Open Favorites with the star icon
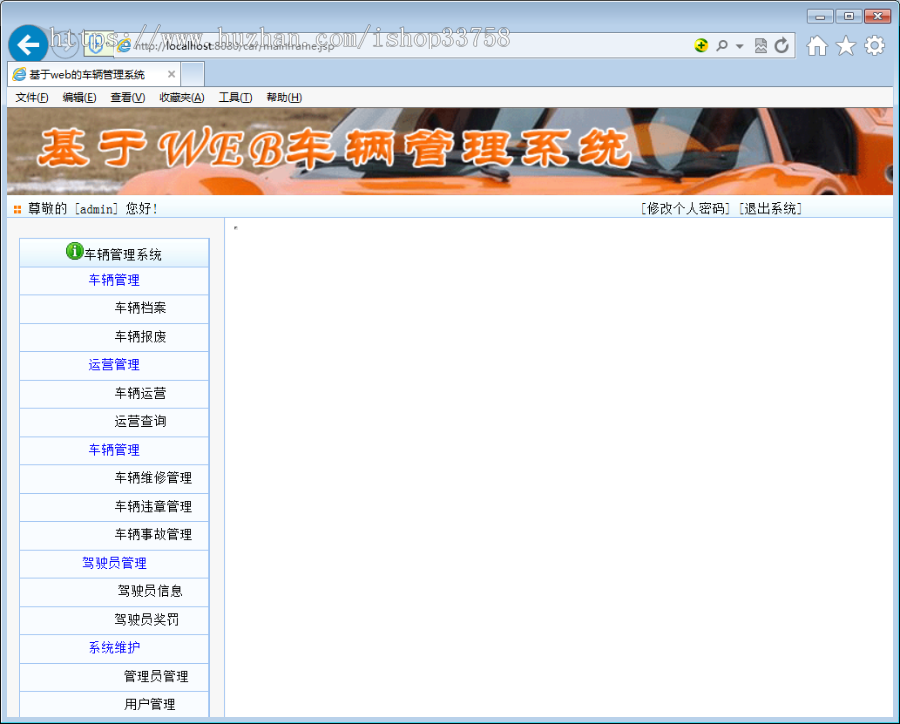900x724 pixels. click(x=845, y=45)
